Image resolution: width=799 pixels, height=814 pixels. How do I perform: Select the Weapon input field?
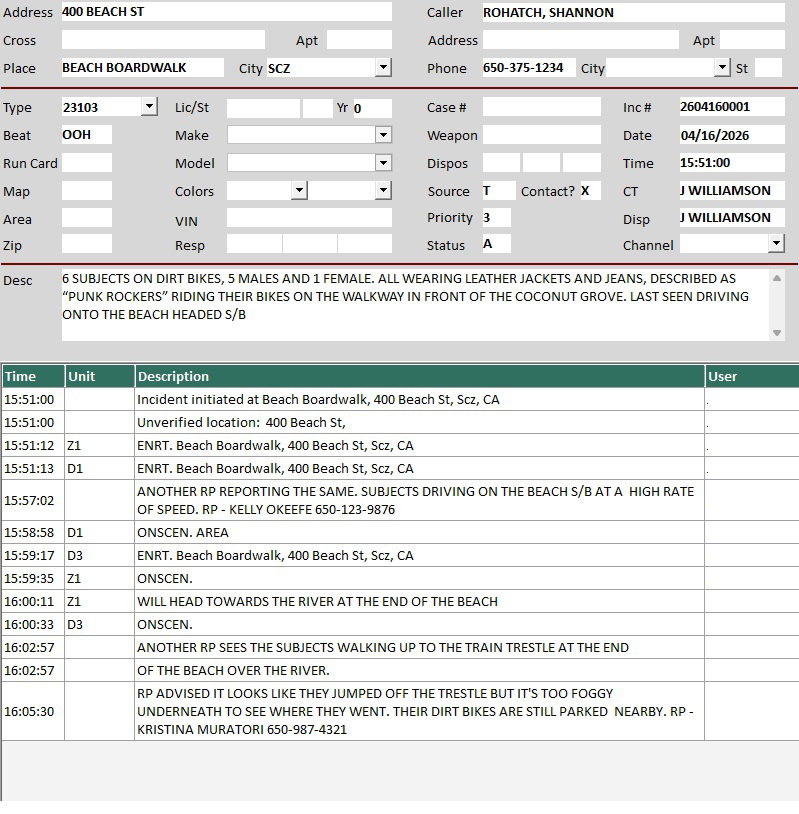tap(541, 135)
